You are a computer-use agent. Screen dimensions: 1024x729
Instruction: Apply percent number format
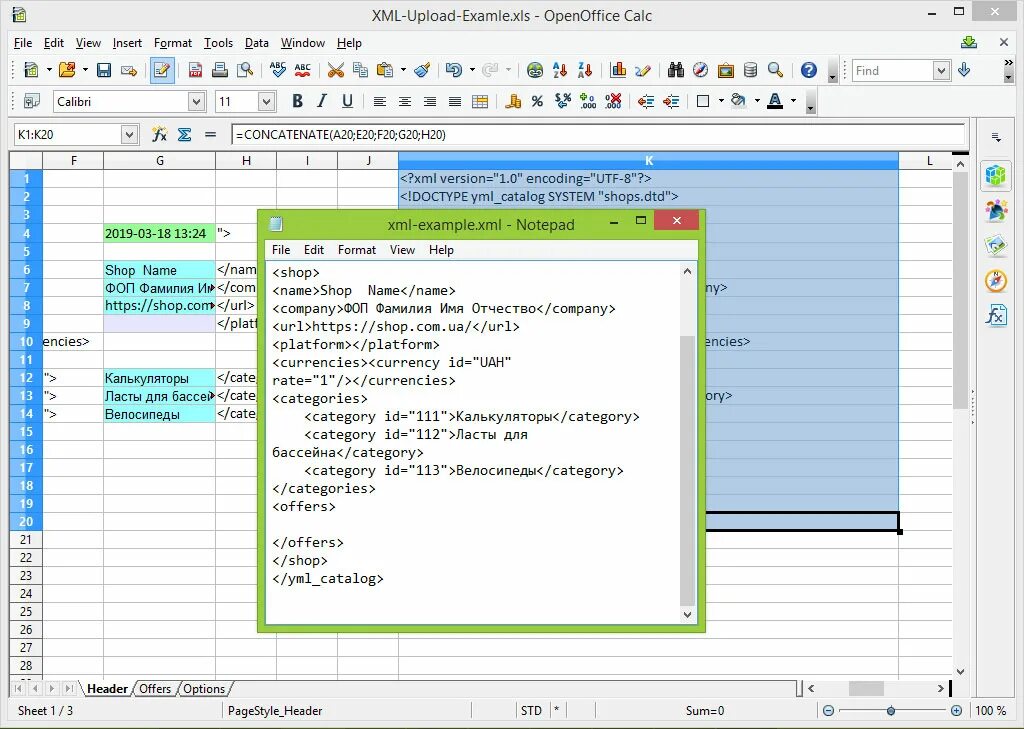point(537,101)
